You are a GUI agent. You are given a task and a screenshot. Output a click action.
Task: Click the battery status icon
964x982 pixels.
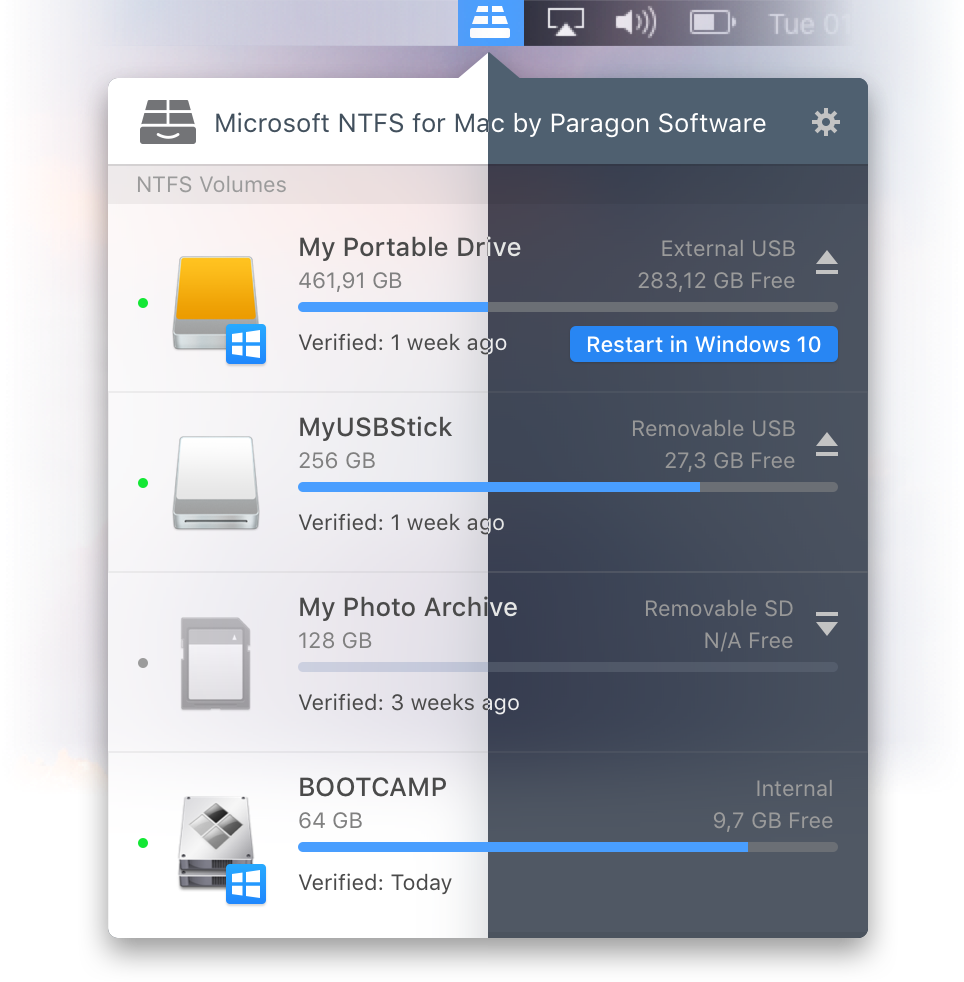tap(711, 22)
